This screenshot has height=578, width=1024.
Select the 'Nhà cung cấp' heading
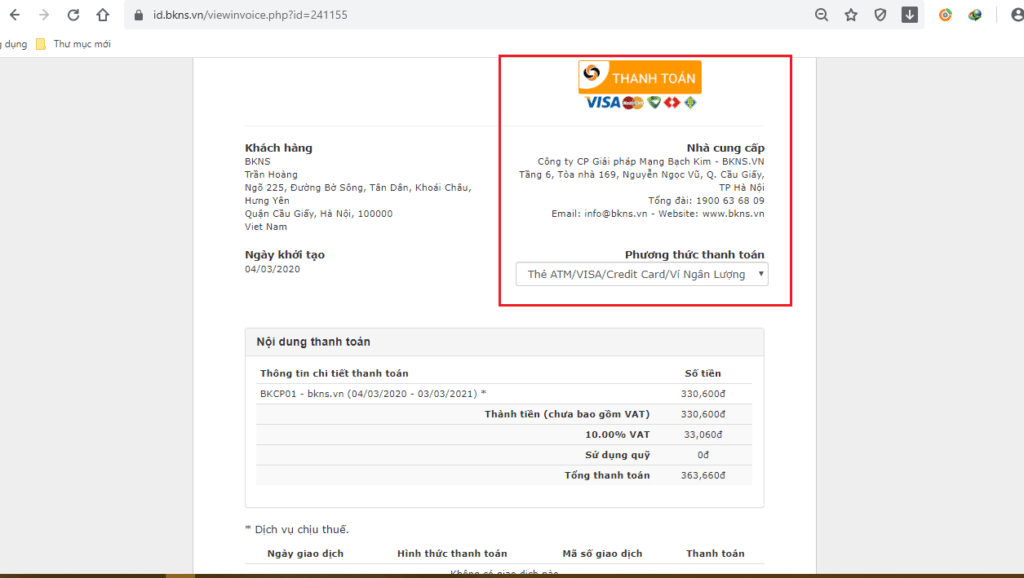[726, 148]
